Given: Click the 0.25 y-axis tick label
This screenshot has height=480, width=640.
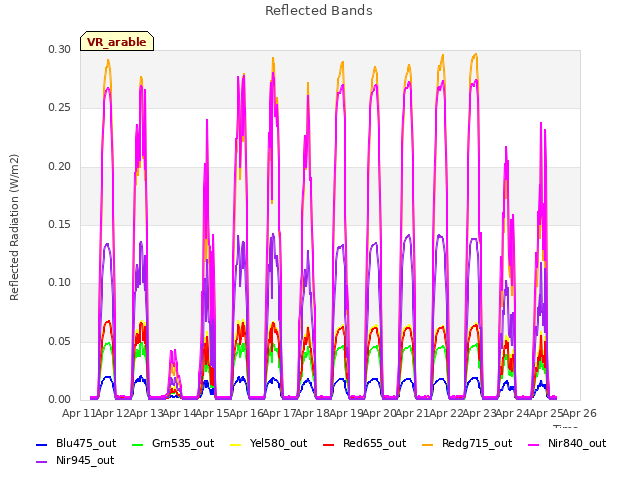Looking at the screenshot, I should [60, 108].
